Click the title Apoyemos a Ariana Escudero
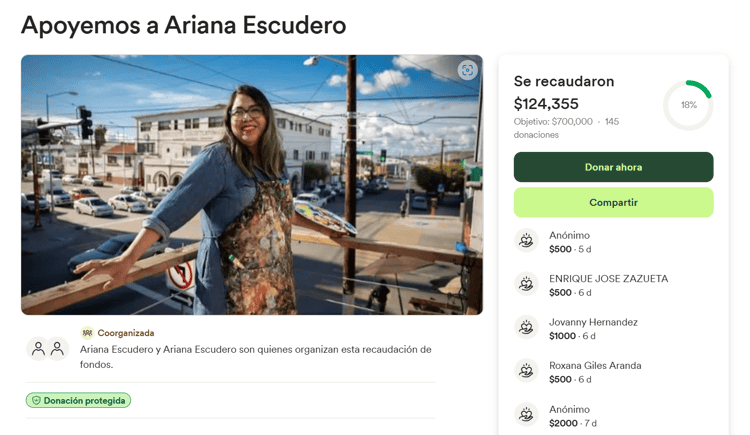The image size is (750, 435). pyautogui.click(x=184, y=25)
